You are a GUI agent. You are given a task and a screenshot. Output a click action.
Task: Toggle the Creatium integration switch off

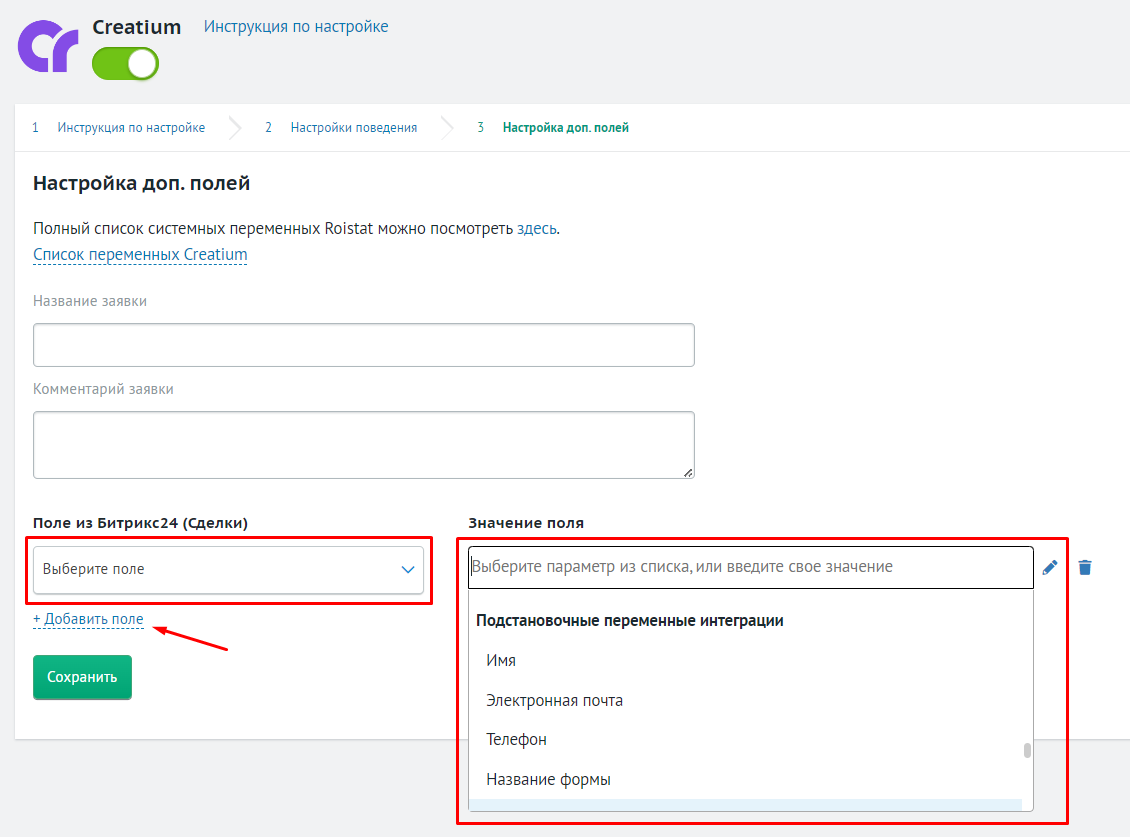coord(125,63)
